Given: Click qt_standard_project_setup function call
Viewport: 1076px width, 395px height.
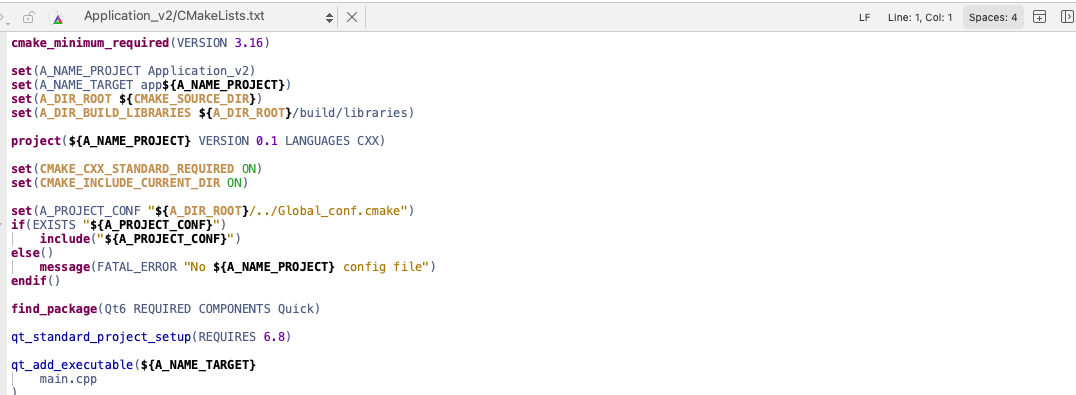Looking at the screenshot, I should point(100,337).
